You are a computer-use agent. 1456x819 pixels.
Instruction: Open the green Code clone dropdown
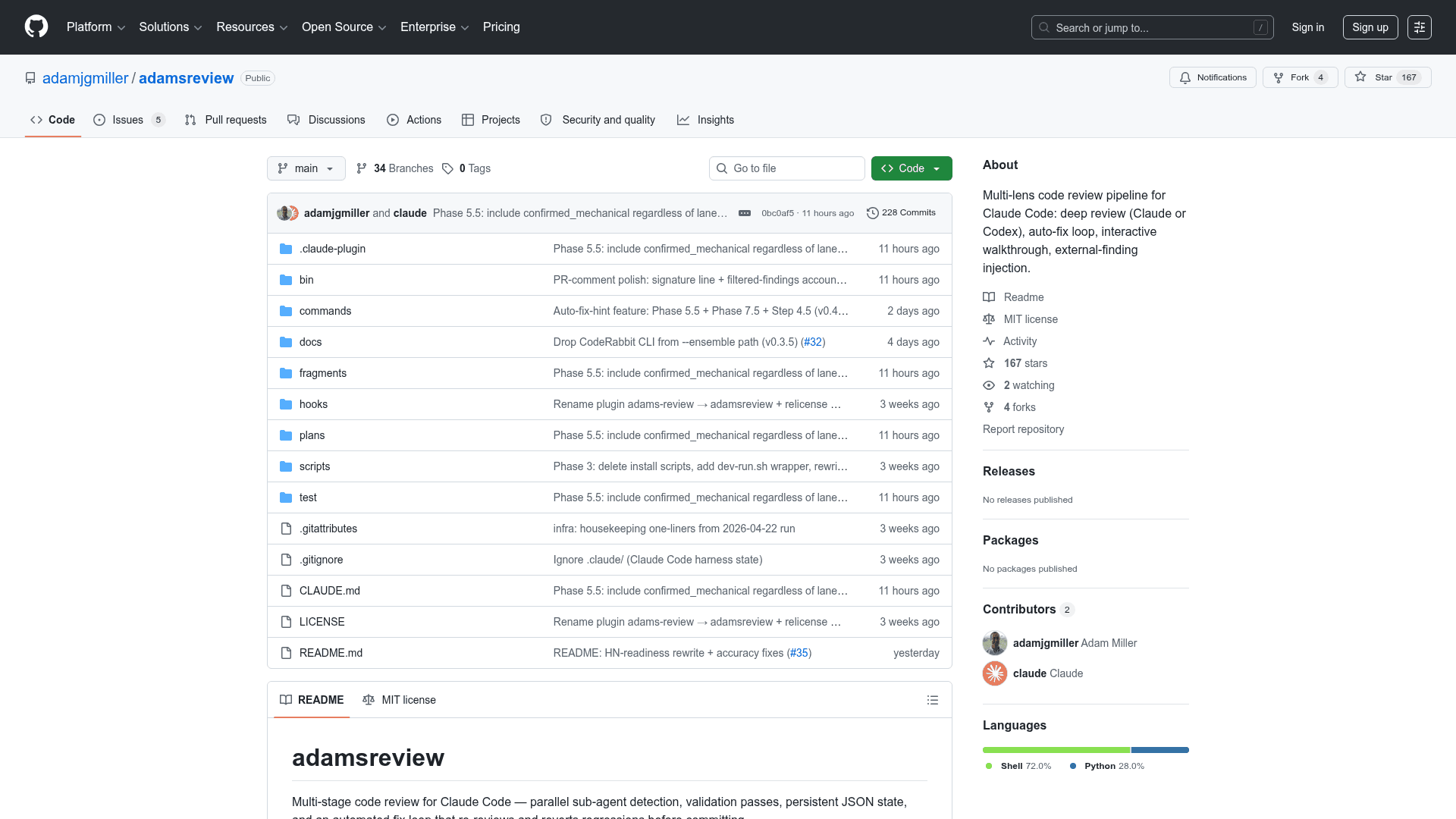[912, 168]
